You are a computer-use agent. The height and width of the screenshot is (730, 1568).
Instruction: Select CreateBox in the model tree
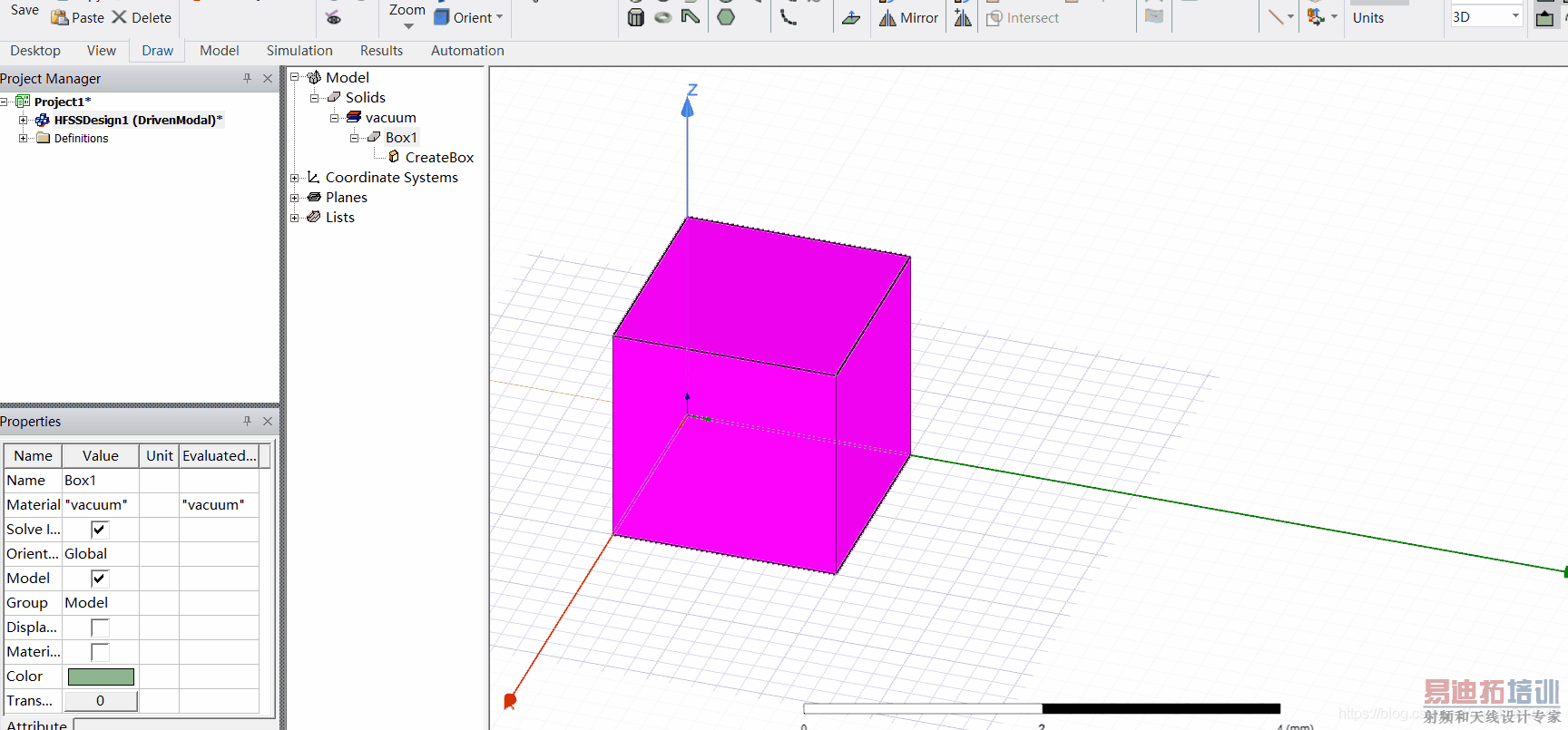(439, 158)
